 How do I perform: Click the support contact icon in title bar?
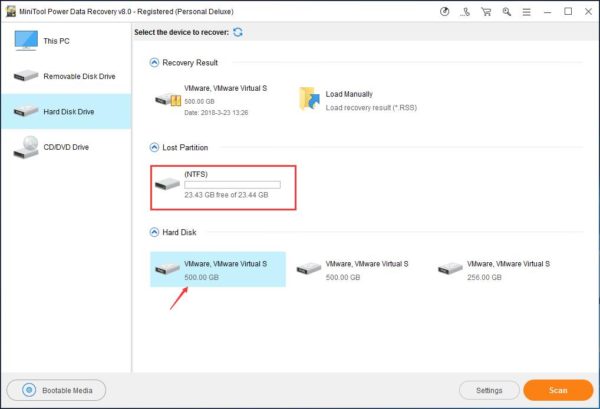tap(465, 12)
